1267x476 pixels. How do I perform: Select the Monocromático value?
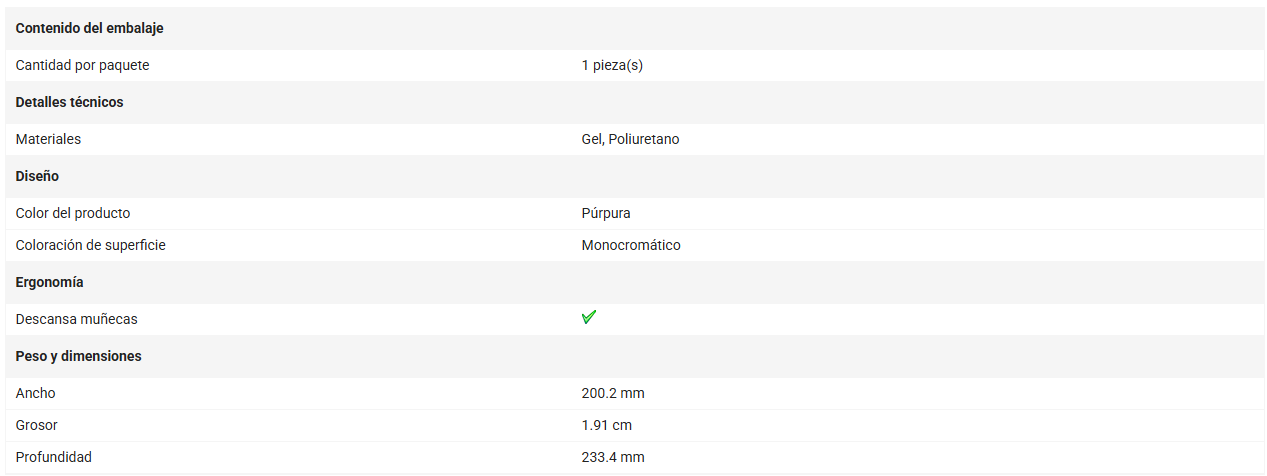(x=631, y=245)
